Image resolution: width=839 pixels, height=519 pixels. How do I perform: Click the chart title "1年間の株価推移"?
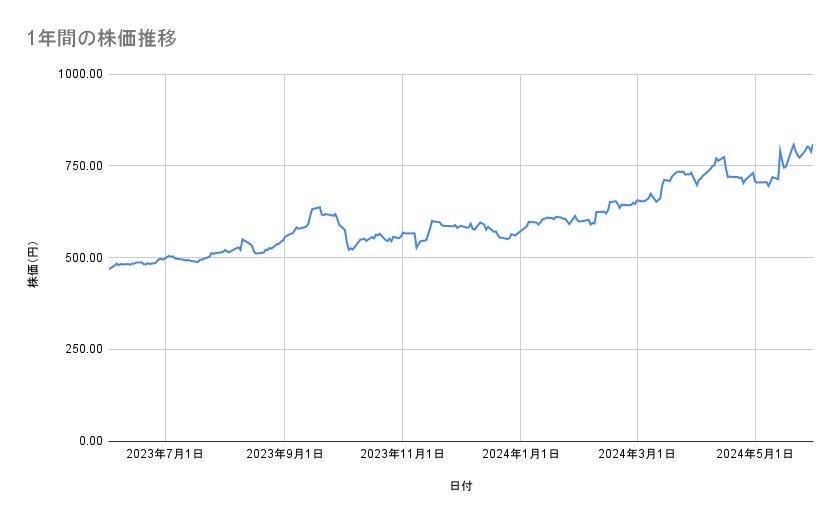coord(103,38)
